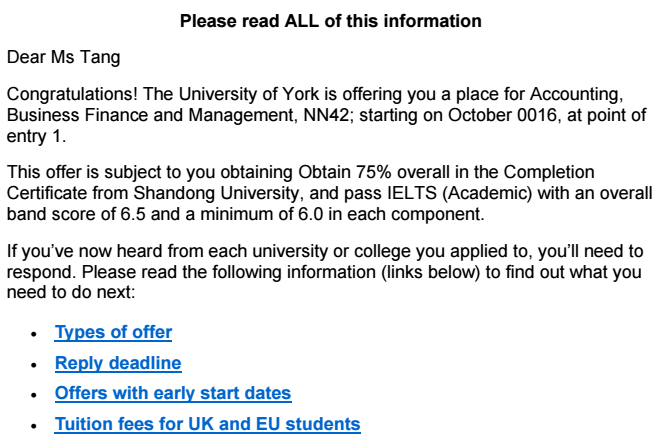Click the Dear Ms Tang greeting
This screenshot has height=447, width=668.
coord(63,57)
